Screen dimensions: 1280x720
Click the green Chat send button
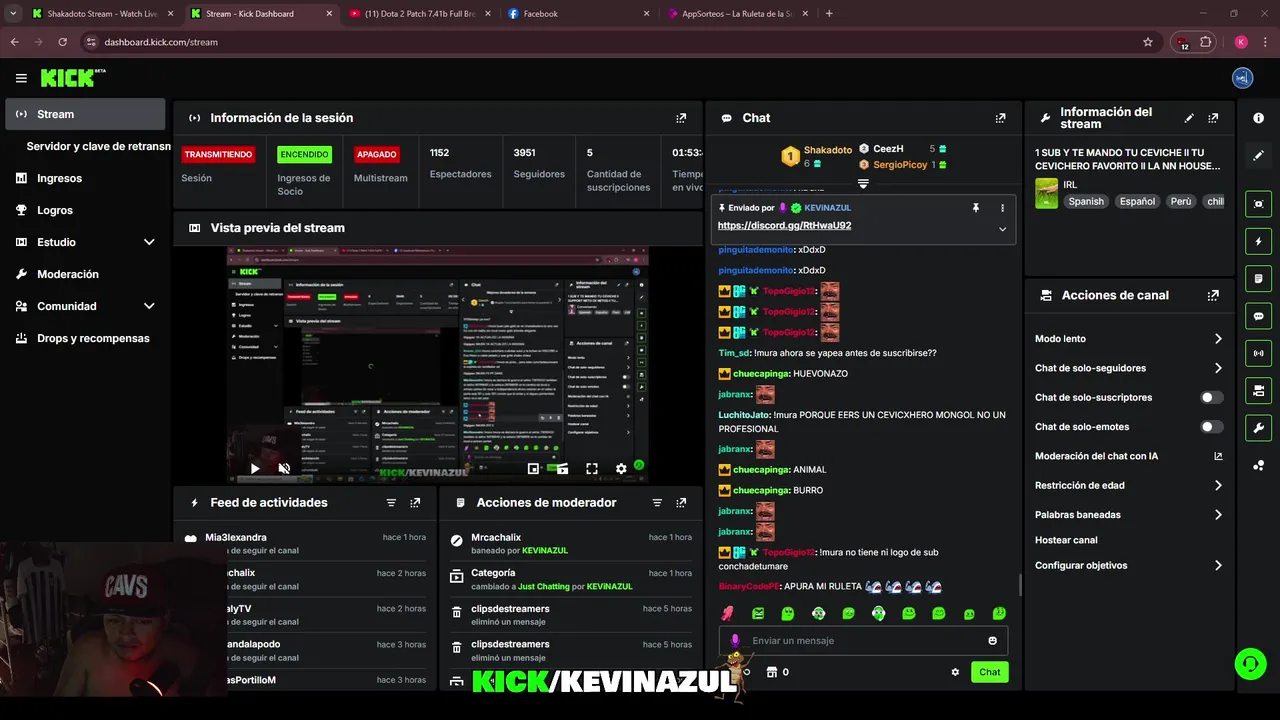989,672
